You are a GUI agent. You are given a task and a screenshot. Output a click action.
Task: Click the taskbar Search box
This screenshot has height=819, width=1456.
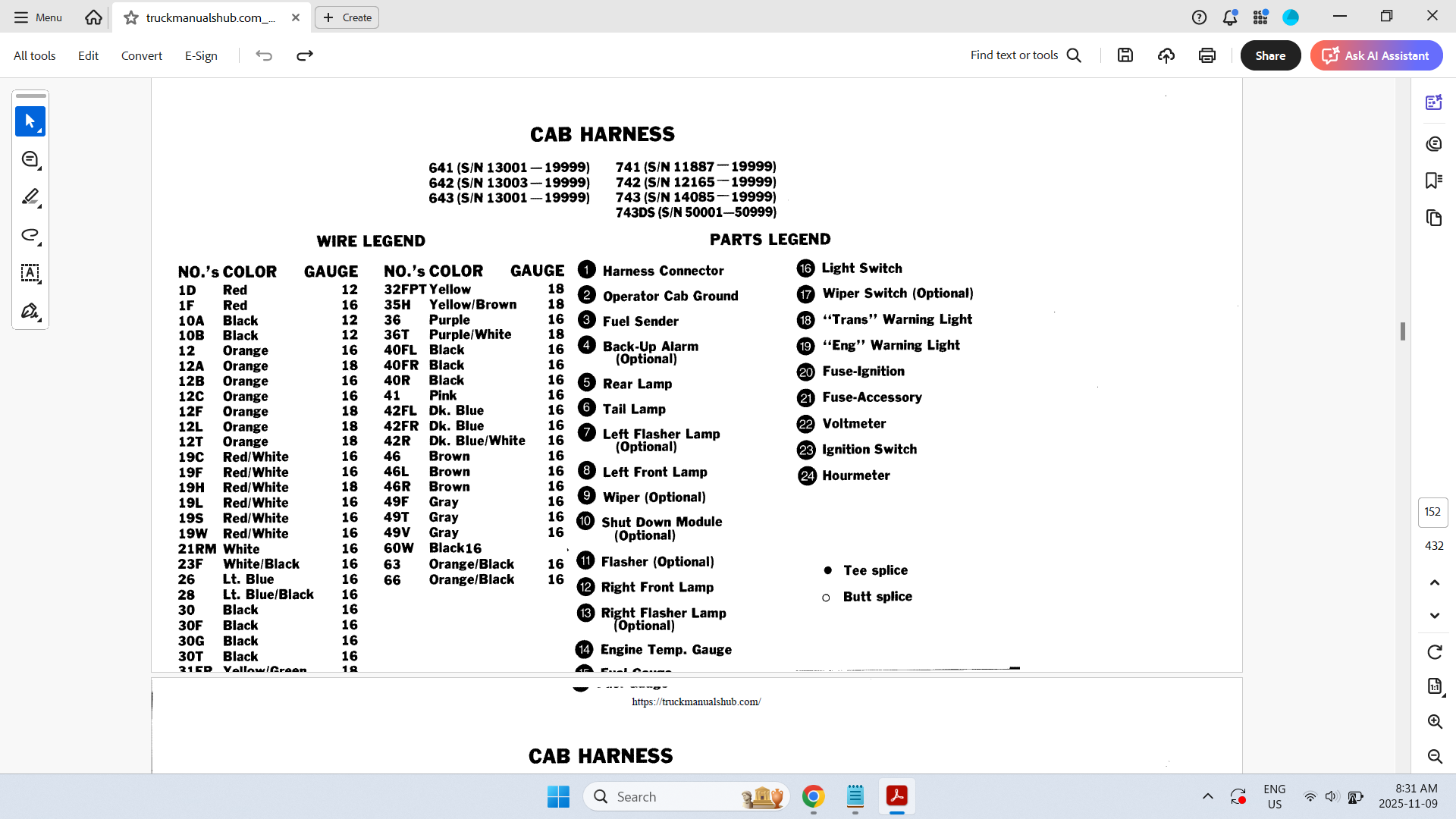(x=686, y=796)
